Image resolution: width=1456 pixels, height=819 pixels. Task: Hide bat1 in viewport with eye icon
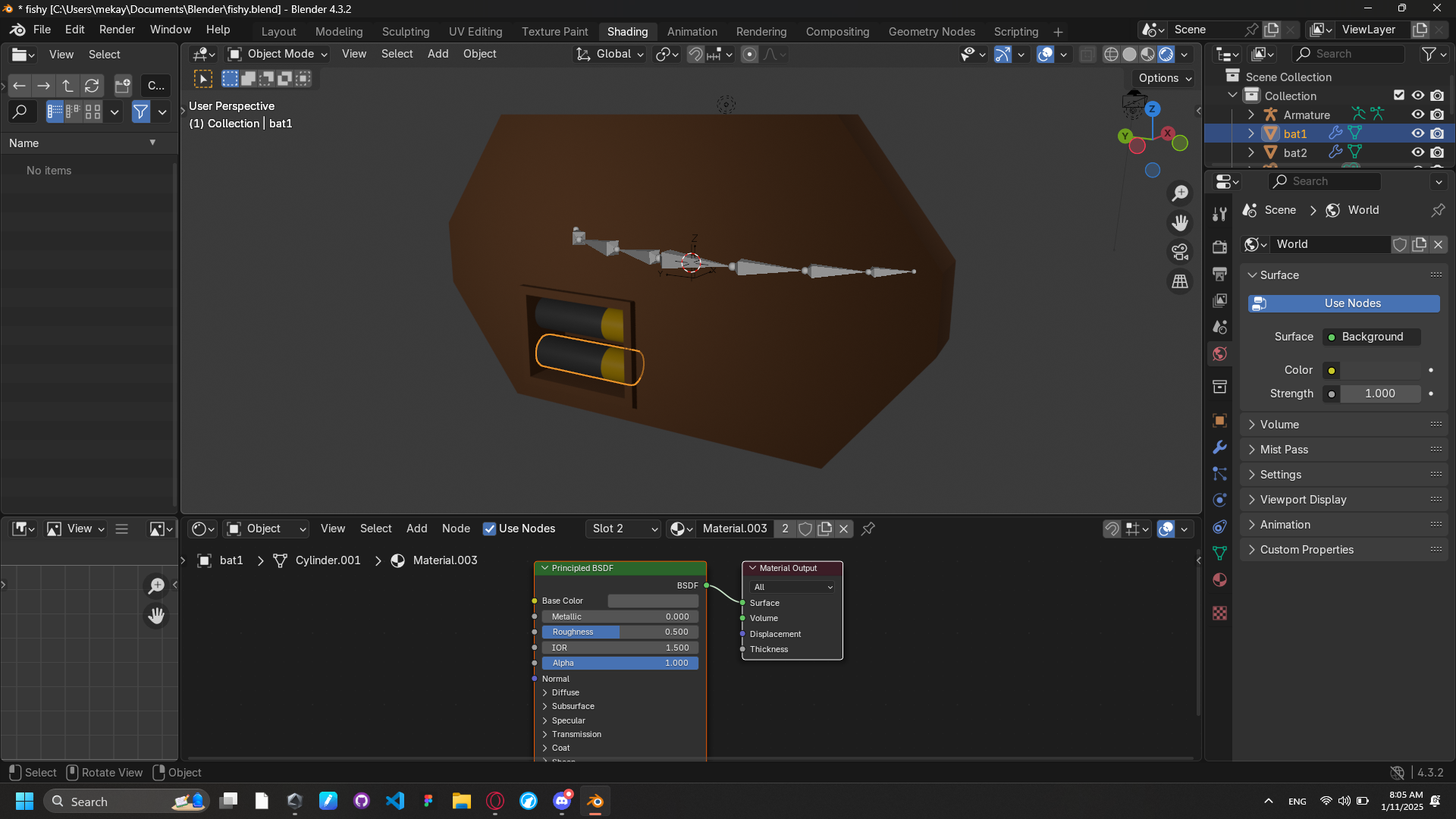[1417, 133]
